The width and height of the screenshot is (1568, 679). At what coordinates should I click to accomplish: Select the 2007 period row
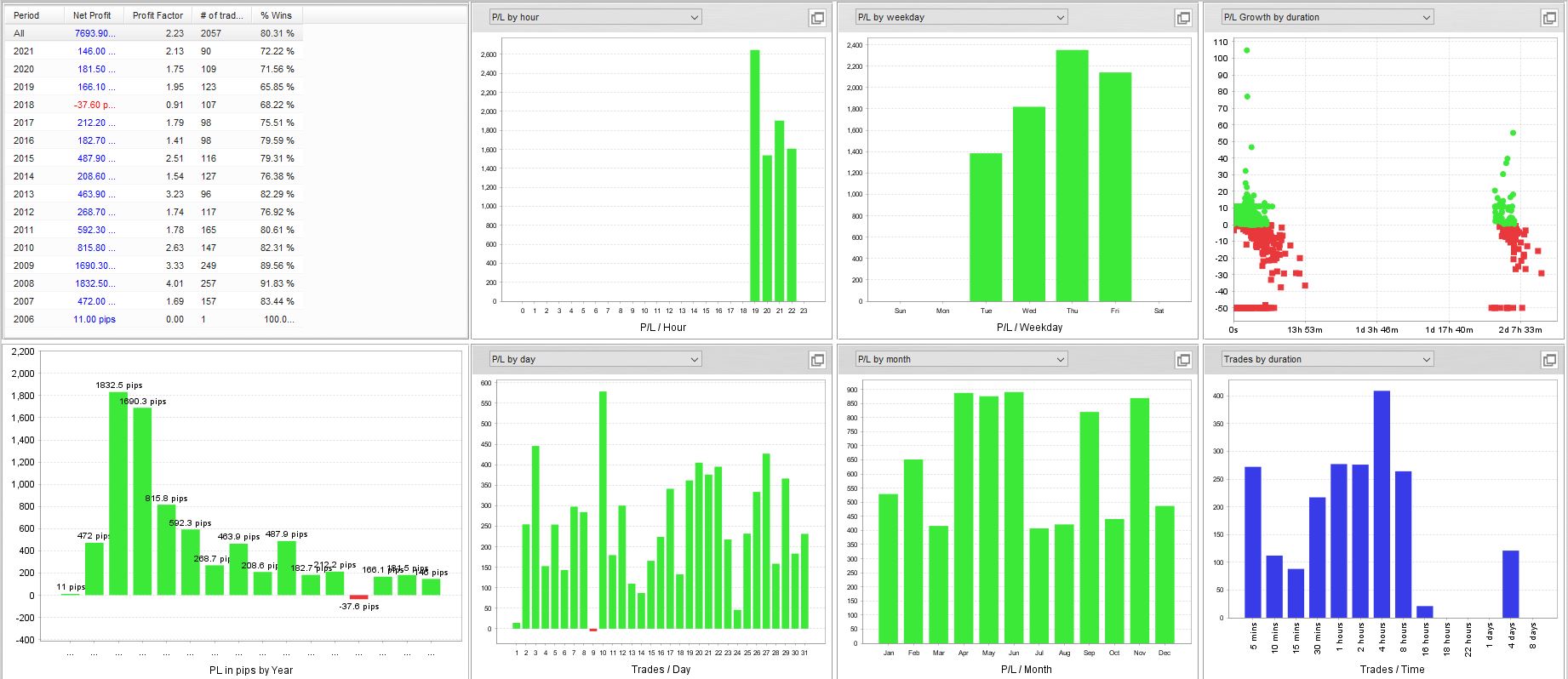[154, 301]
